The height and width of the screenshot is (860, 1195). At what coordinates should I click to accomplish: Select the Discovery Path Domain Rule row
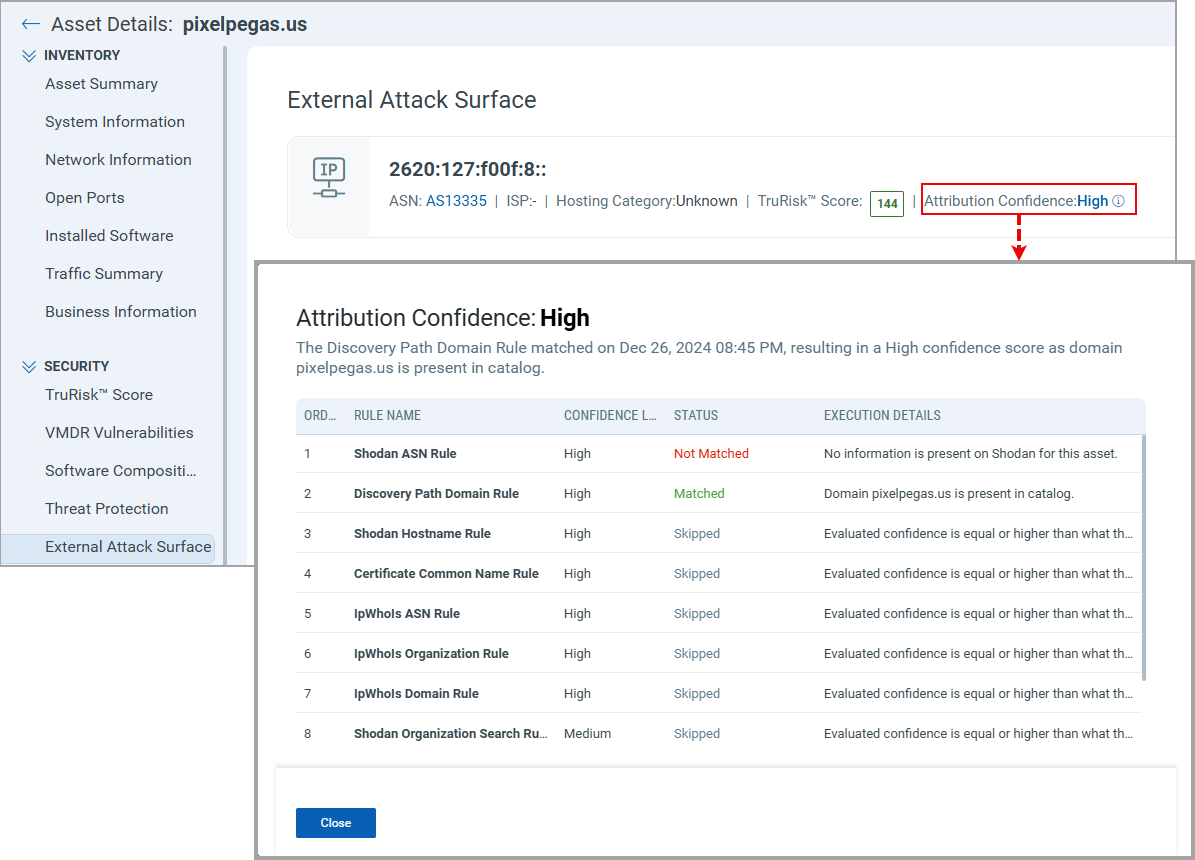720,494
